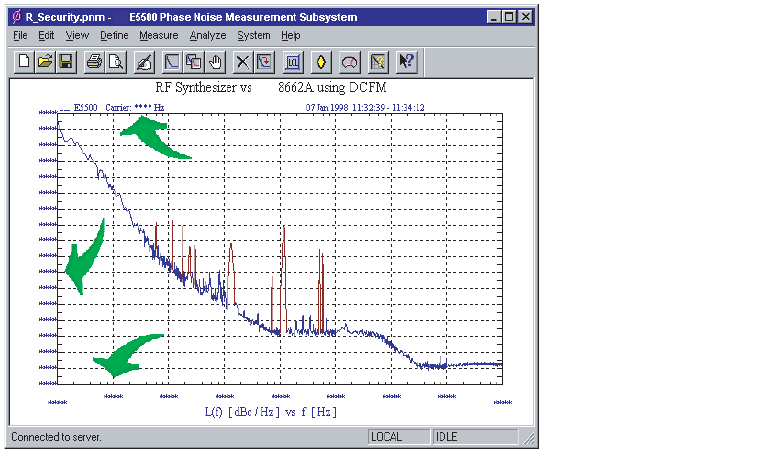Click the X abort measurement icon
Image resolution: width=777 pixels, height=451 pixels.
(243, 62)
